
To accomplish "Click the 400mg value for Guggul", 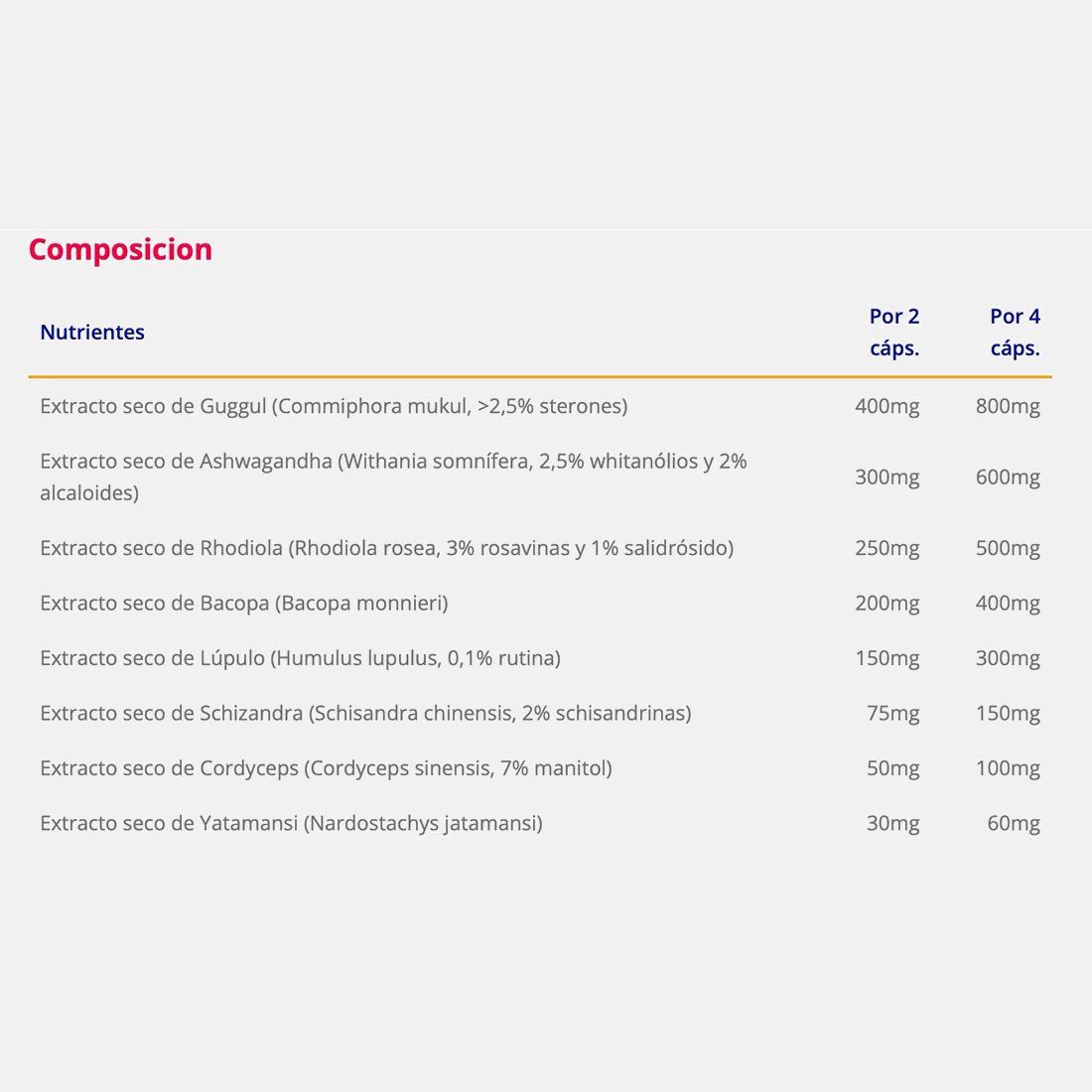I will (887, 406).
